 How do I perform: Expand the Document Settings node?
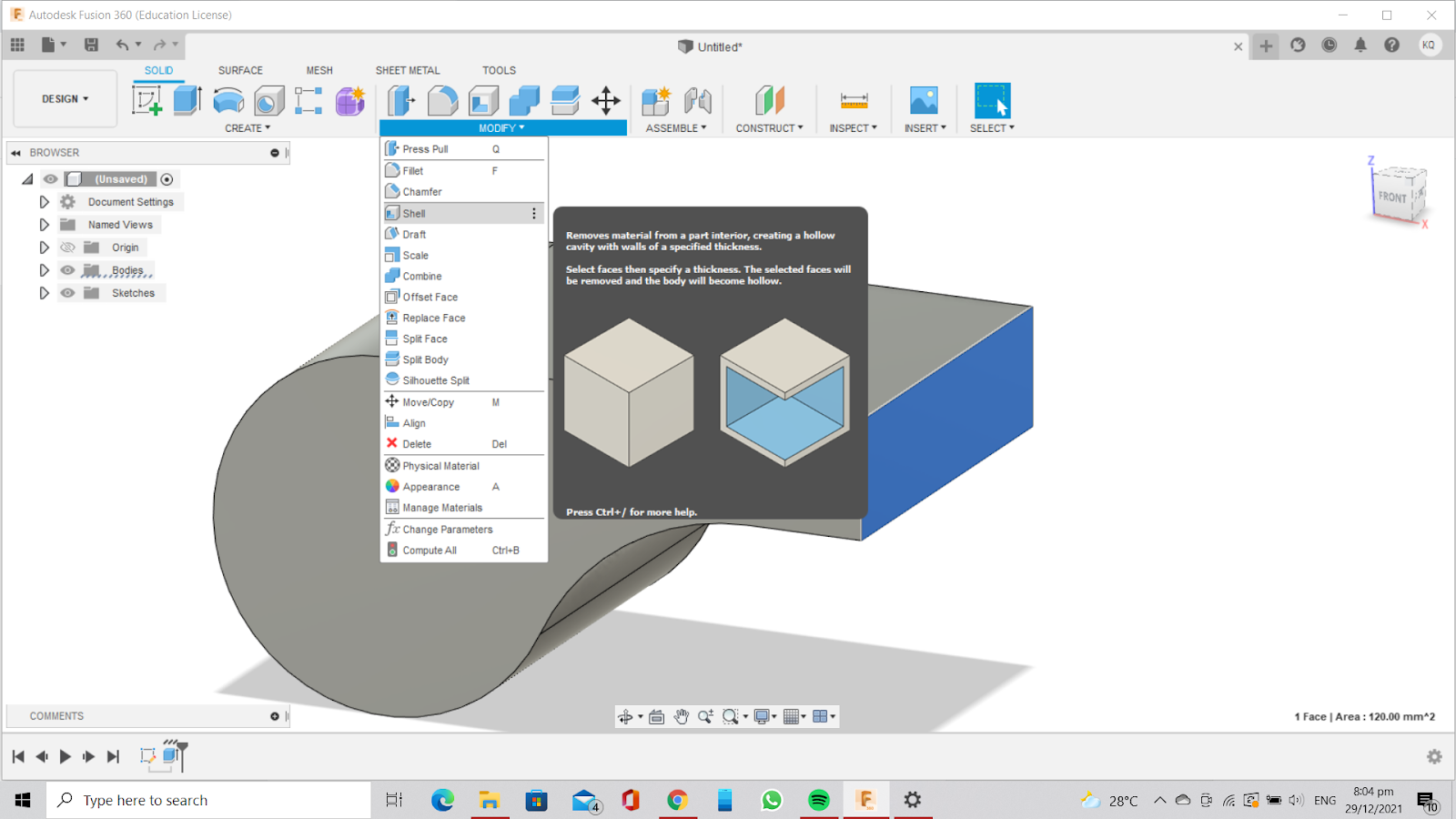click(x=44, y=202)
